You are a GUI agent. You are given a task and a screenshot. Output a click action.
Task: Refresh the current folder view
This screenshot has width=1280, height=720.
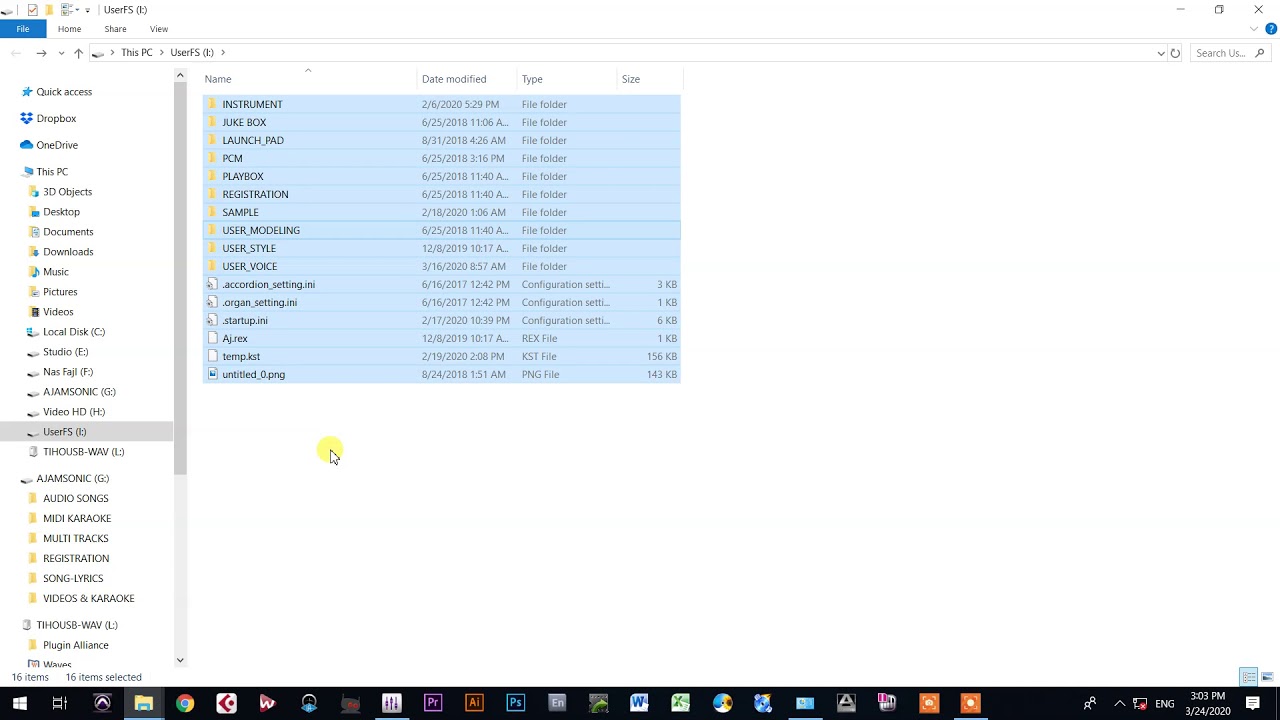[x=1176, y=53]
